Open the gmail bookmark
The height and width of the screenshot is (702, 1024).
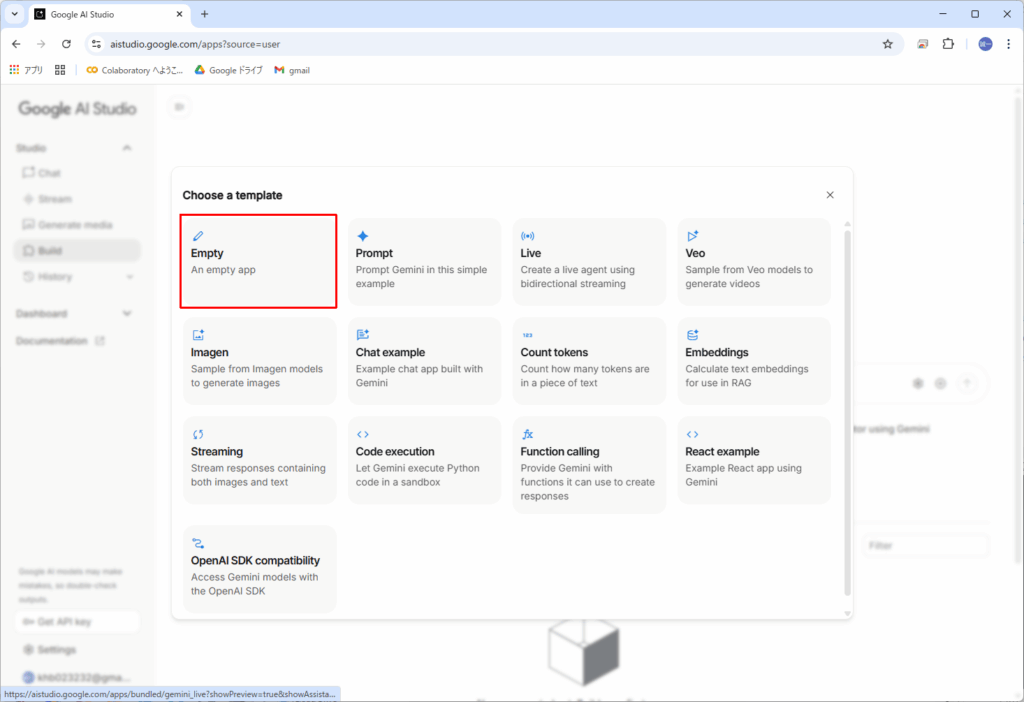(292, 70)
